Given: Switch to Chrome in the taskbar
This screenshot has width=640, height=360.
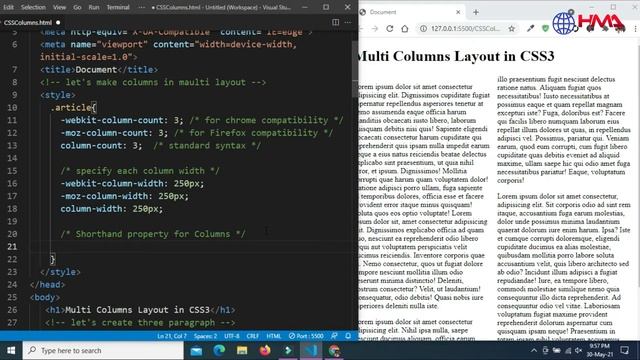Looking at the screenshot, I should click(x=334, y=351).
